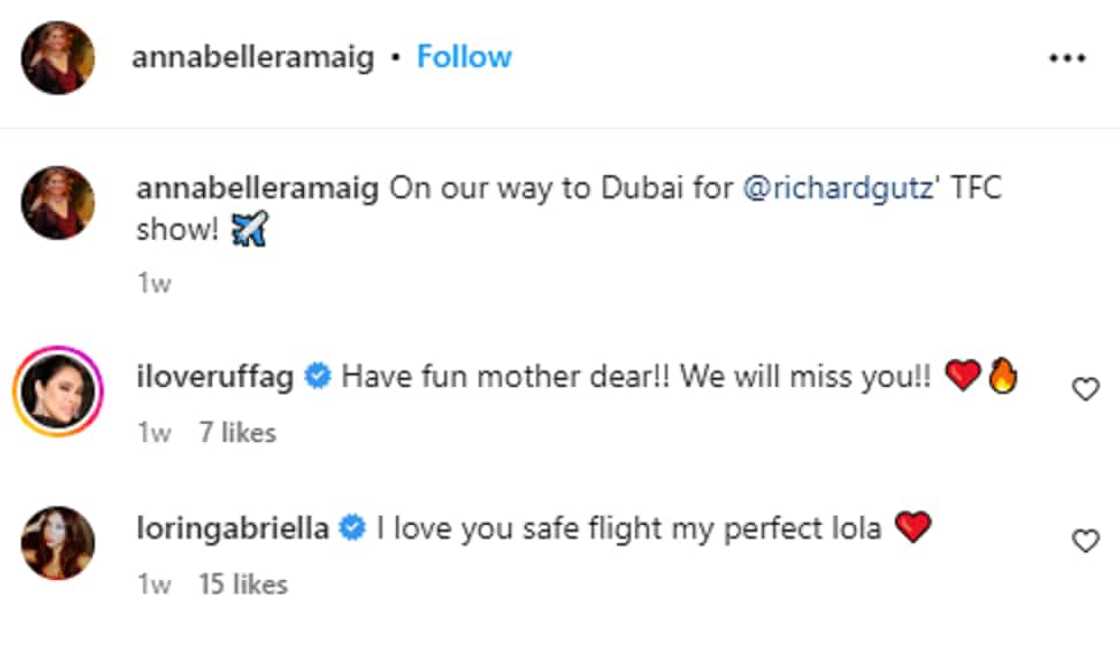Like loringabriella's comment with the heart
Viewport: 1120px width, 653px height.
(1085, 541)
